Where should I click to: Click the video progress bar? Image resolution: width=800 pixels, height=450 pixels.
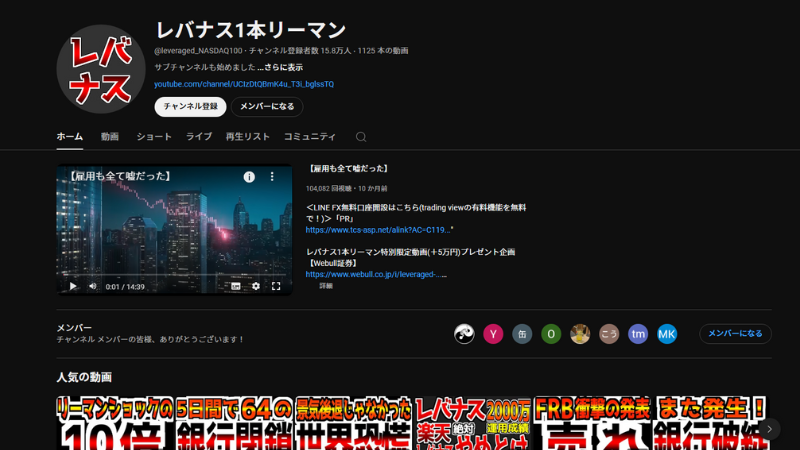(174, 275)
